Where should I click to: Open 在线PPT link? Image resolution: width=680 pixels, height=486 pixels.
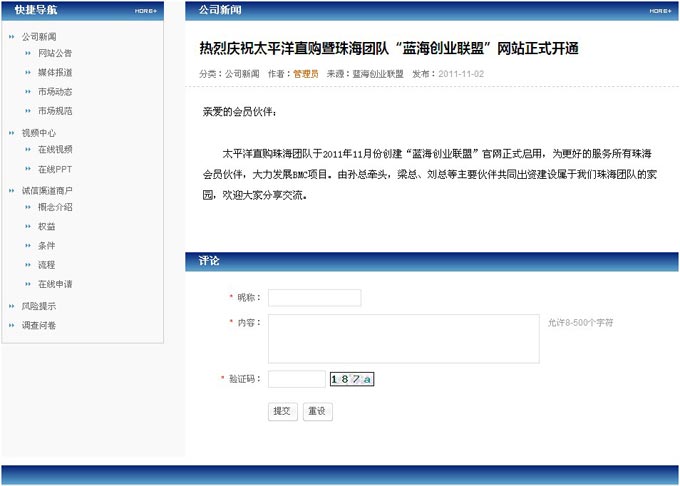coord(55,169)
